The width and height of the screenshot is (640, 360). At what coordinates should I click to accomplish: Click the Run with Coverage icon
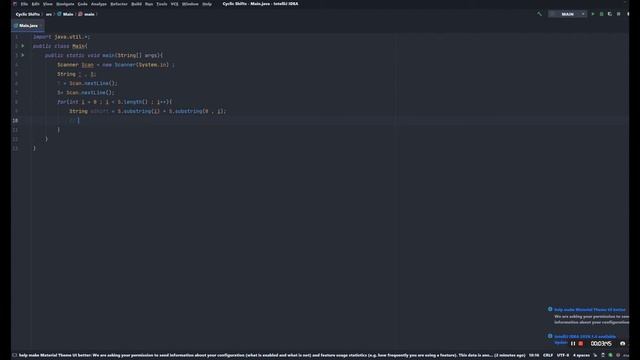tap(610, 14)
